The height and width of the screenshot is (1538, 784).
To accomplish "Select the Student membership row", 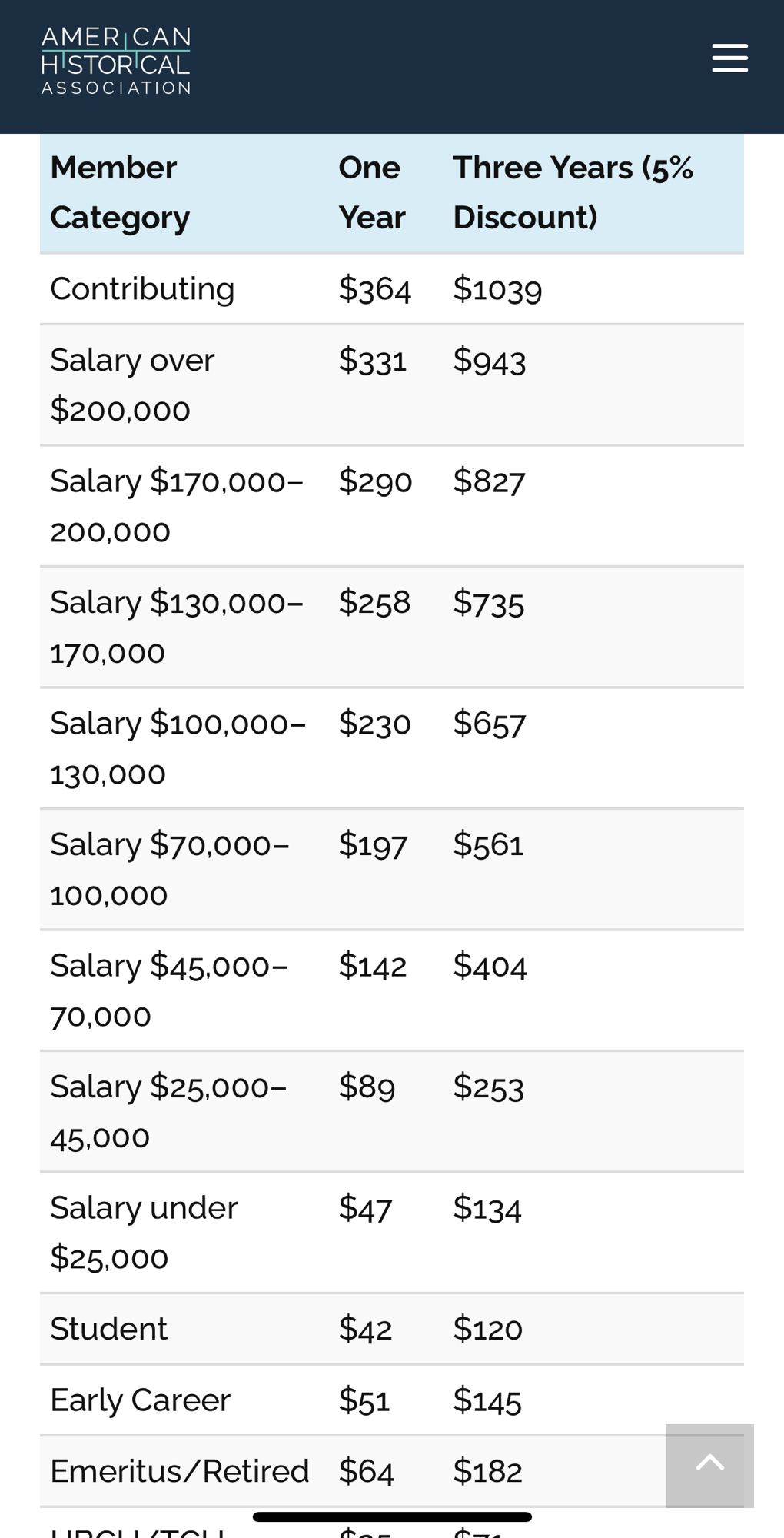I will [108, 1329].
